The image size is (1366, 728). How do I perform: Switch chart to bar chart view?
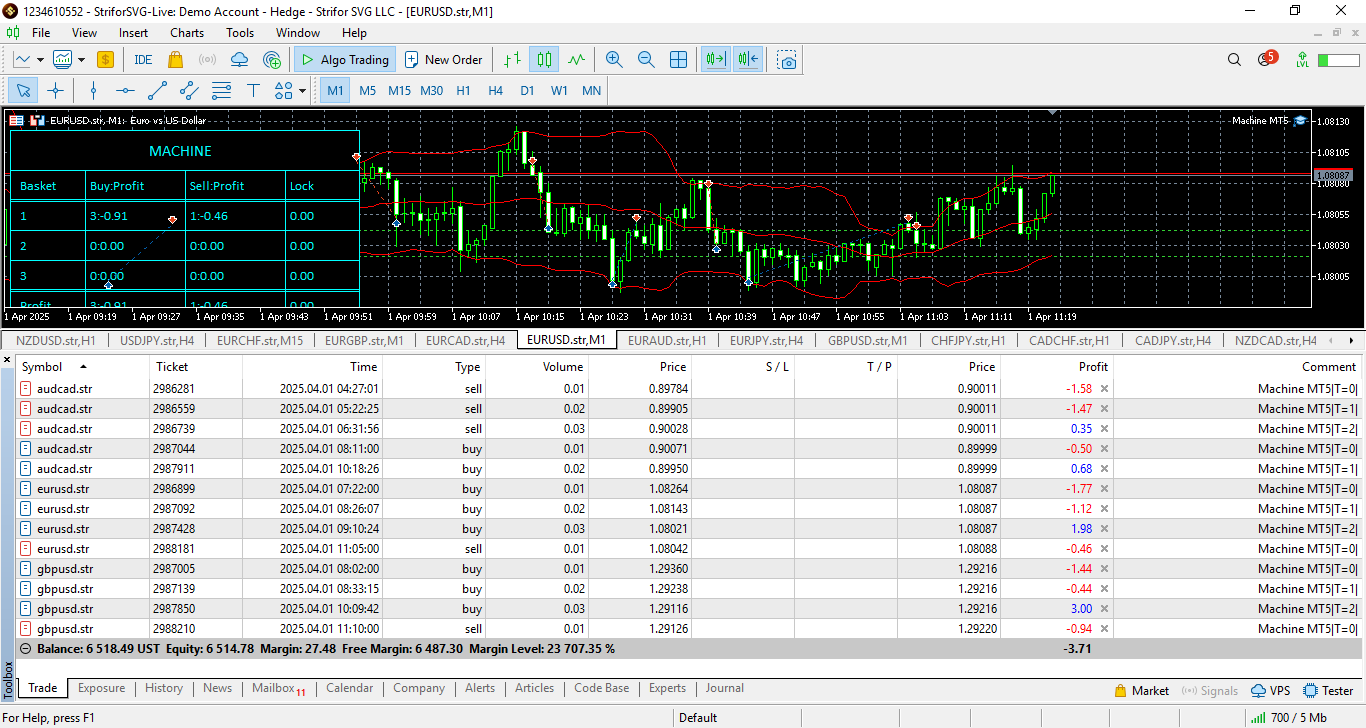(x=512, y=60)
